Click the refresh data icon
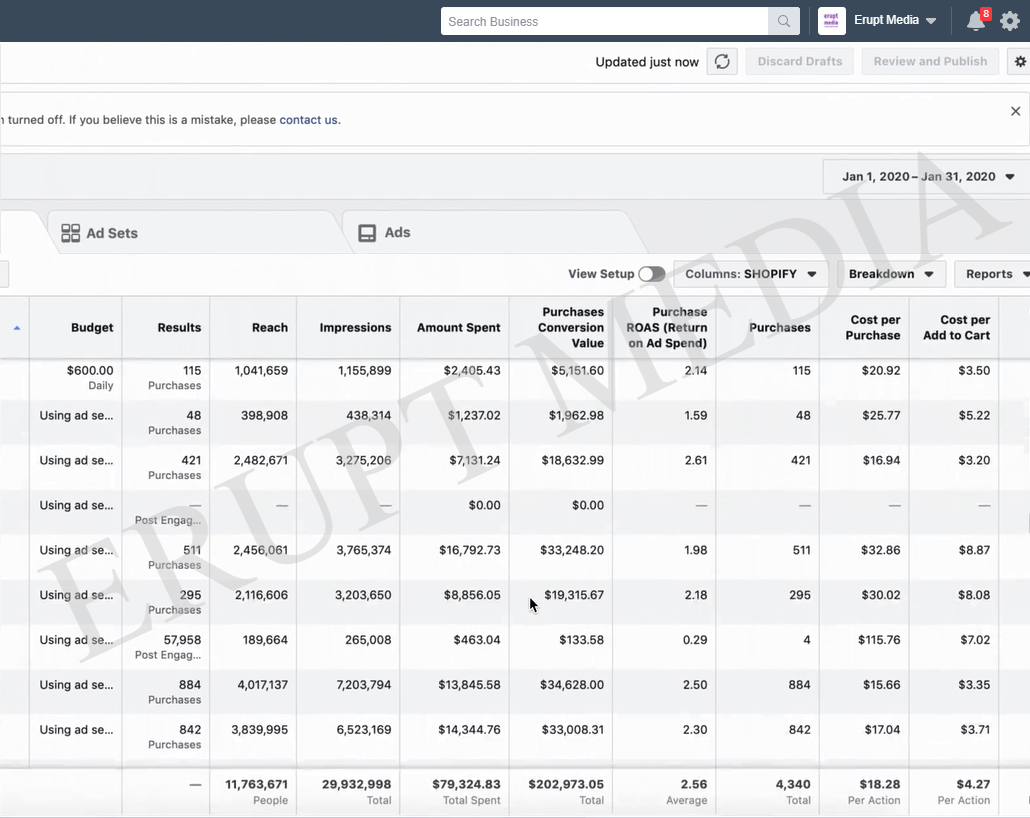Image resolution: width=1030 pixels, height=818 pixels. (x=722, y=61)
